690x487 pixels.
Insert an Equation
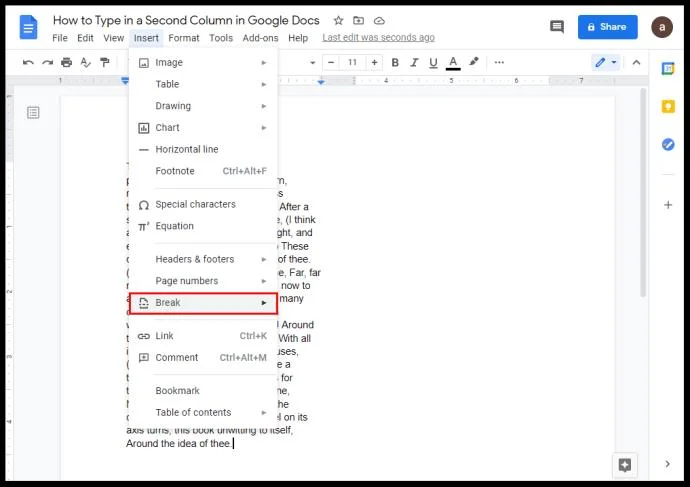[203, 226]
